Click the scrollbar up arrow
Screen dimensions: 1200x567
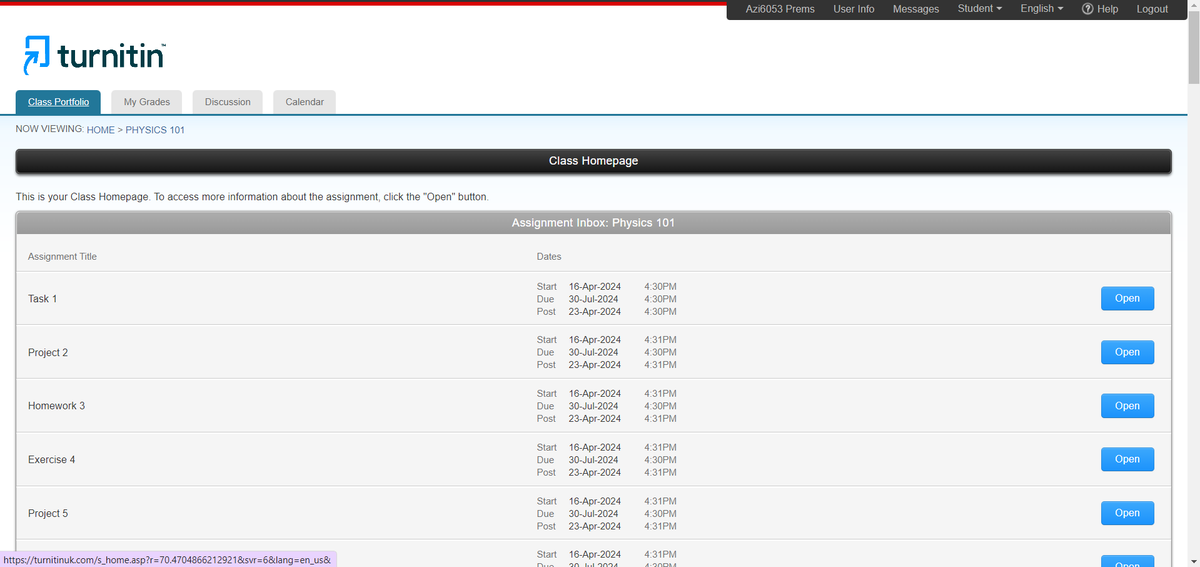pos(1192,7)
